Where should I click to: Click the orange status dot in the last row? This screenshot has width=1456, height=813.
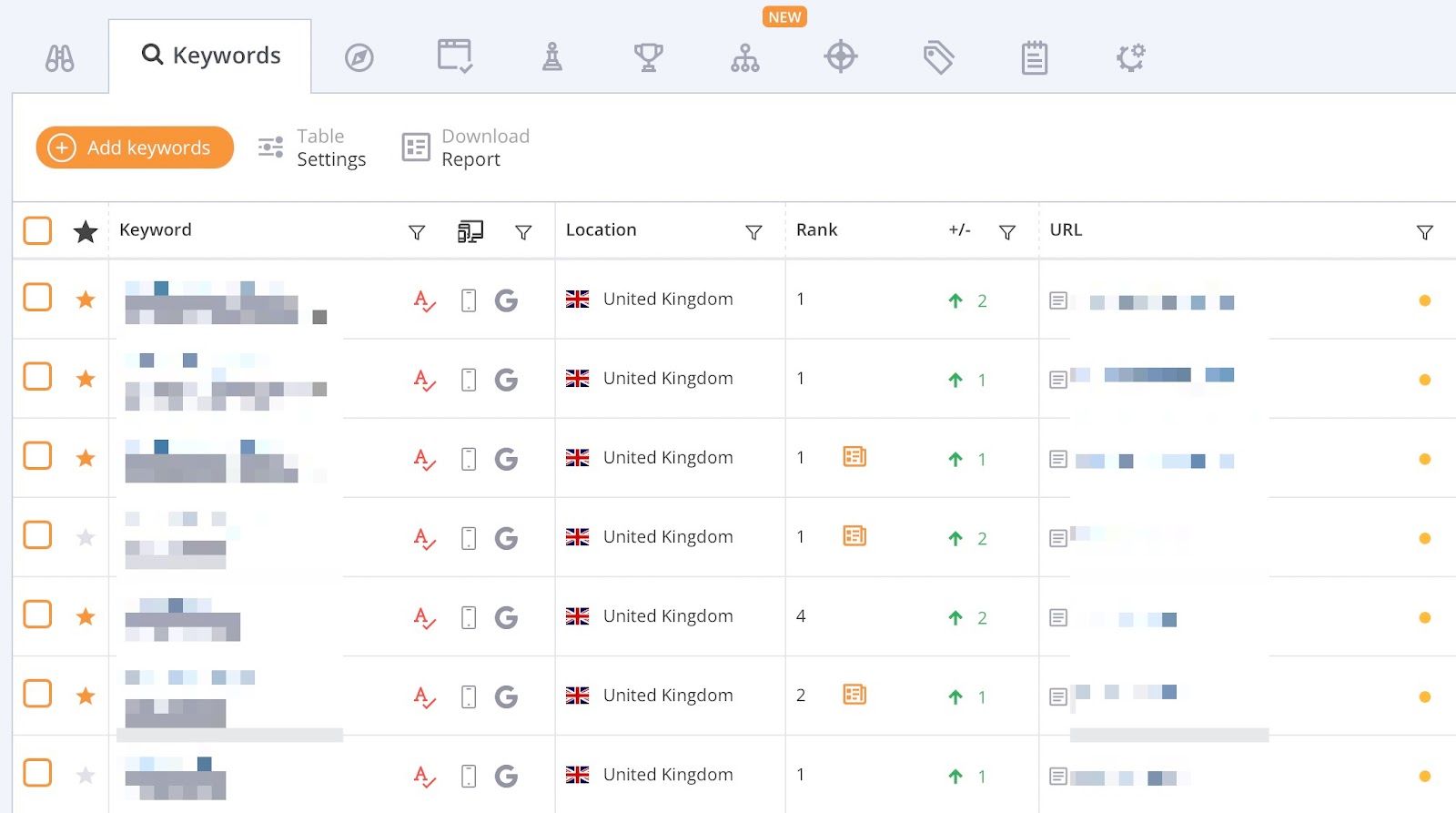[x=1425, y=776]
